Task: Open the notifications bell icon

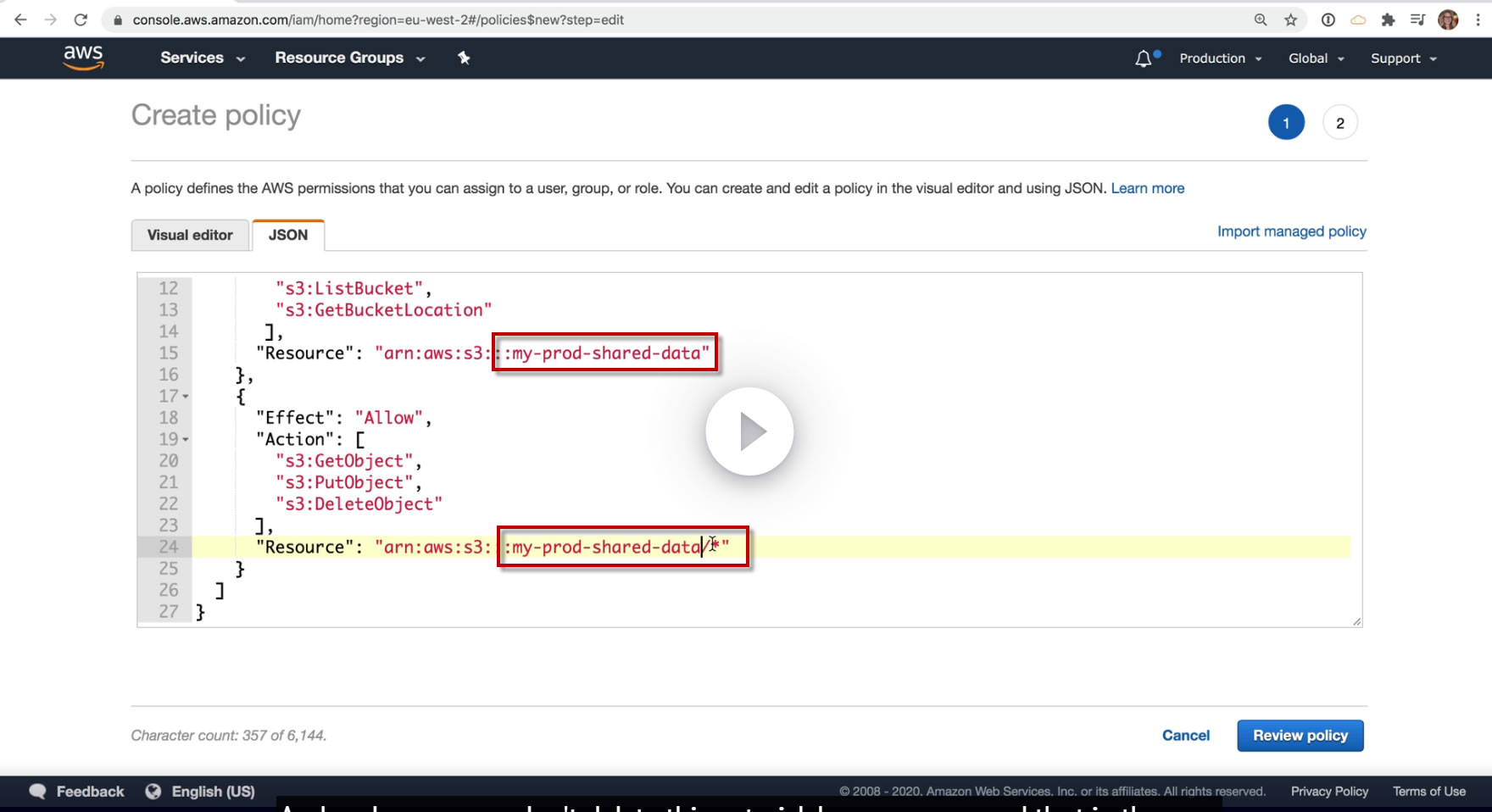Action: (1144, 58)
